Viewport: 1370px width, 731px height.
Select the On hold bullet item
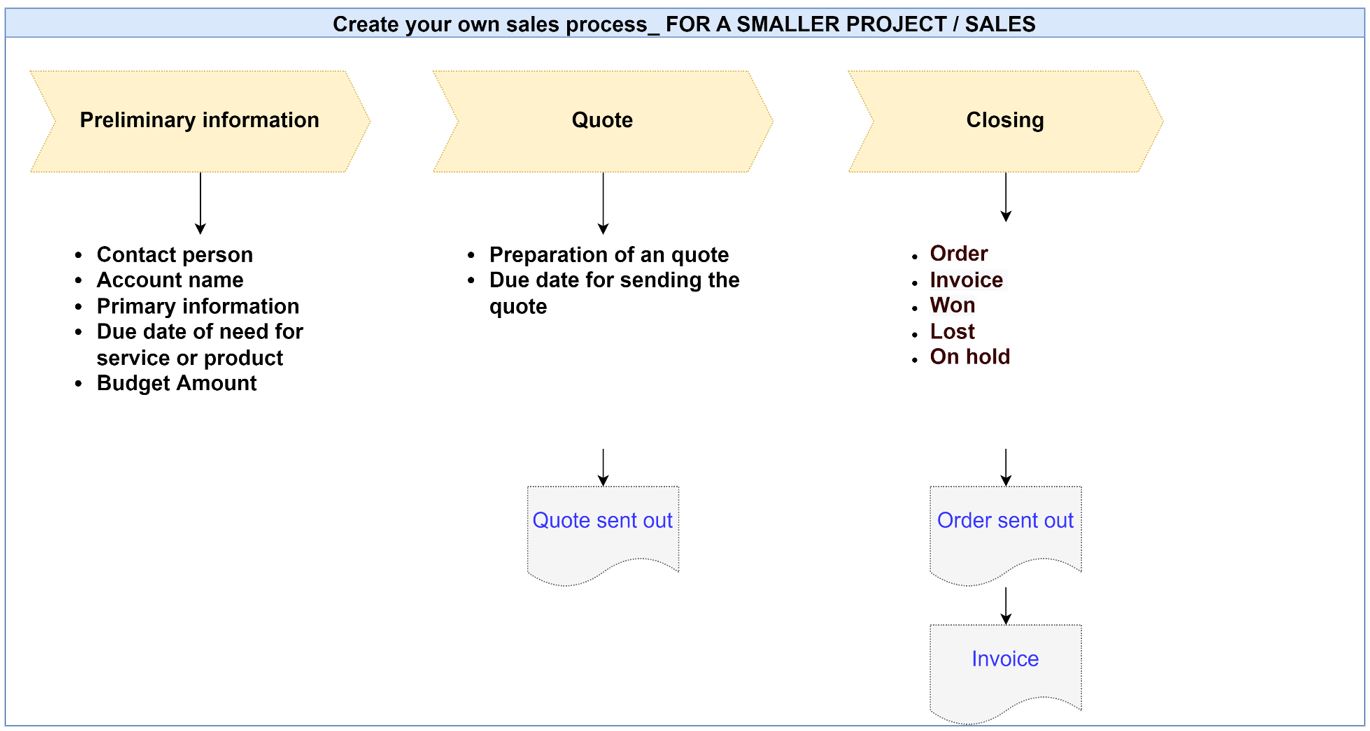click(x=970, y=357)
